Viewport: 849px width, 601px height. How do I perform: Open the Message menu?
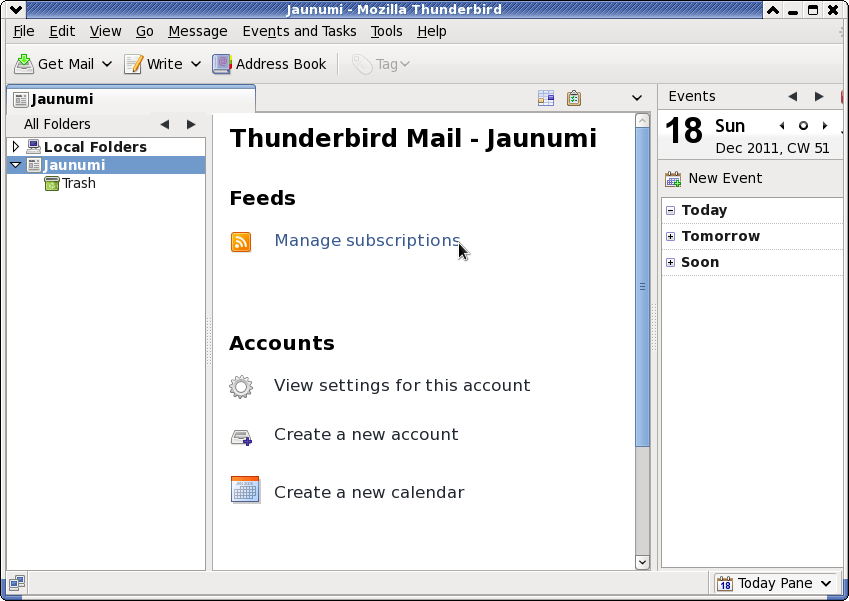[198, 31]
